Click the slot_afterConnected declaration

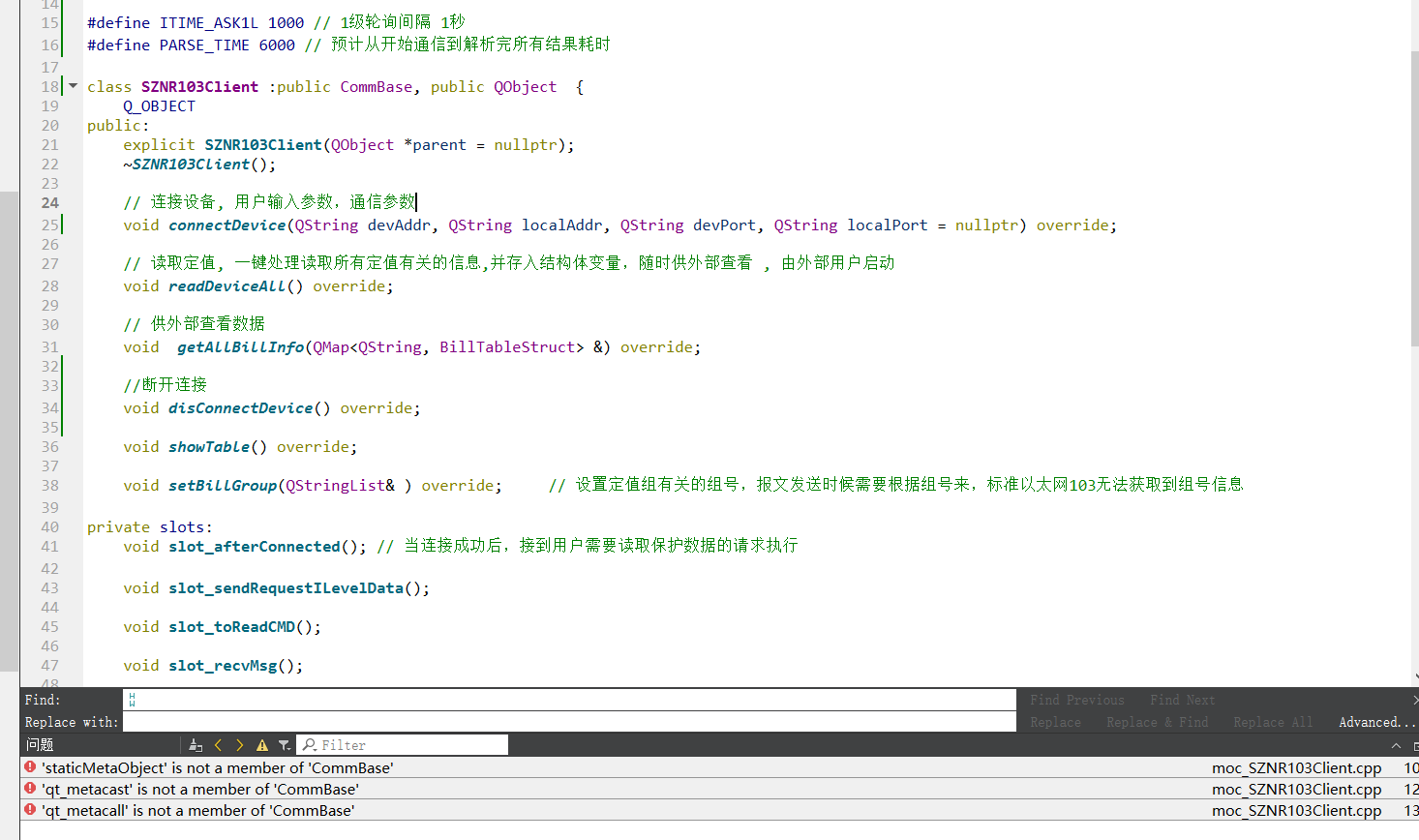[255, 546]
